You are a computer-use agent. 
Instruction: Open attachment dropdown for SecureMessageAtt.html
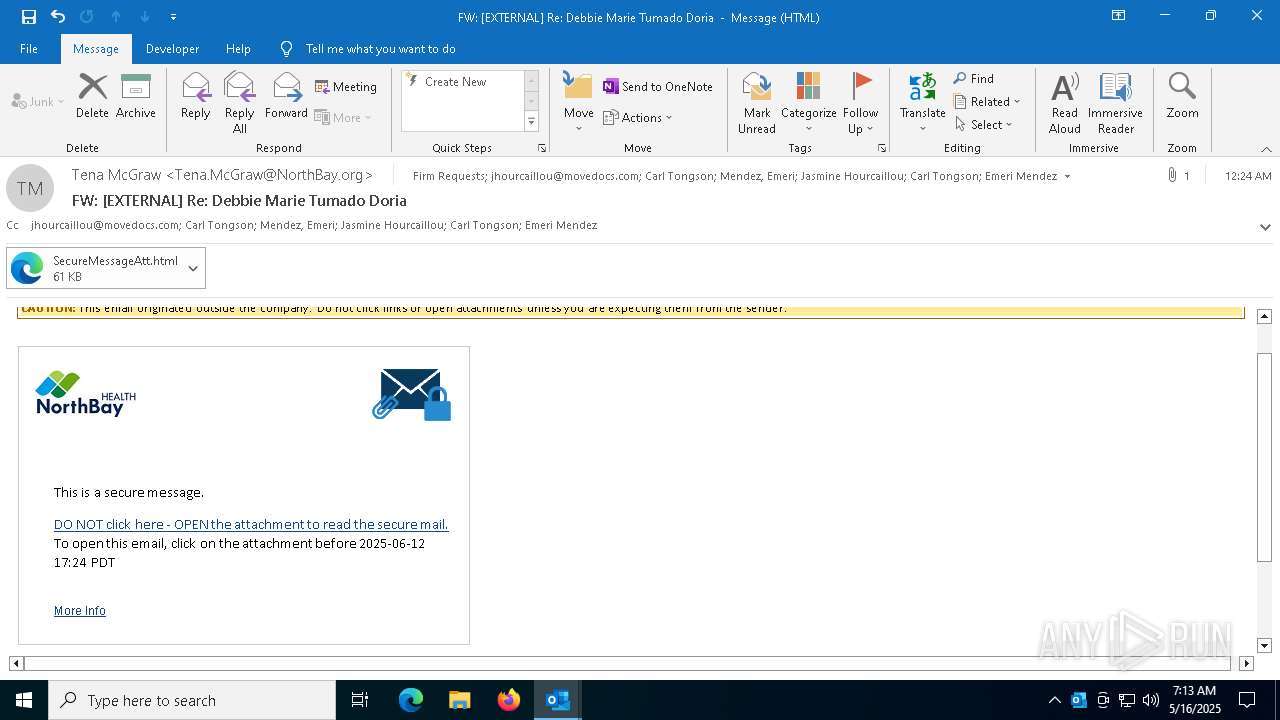point(193,268)
